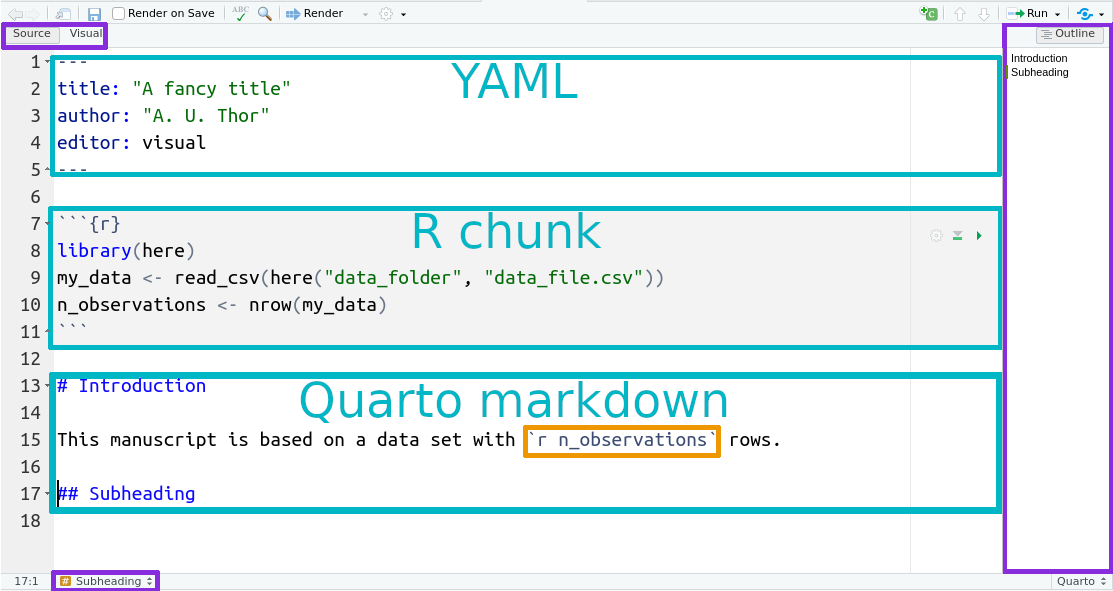Viewport: 1113px width, 591px height.
Task: Go forward to next source location
Action: point(33,13)
